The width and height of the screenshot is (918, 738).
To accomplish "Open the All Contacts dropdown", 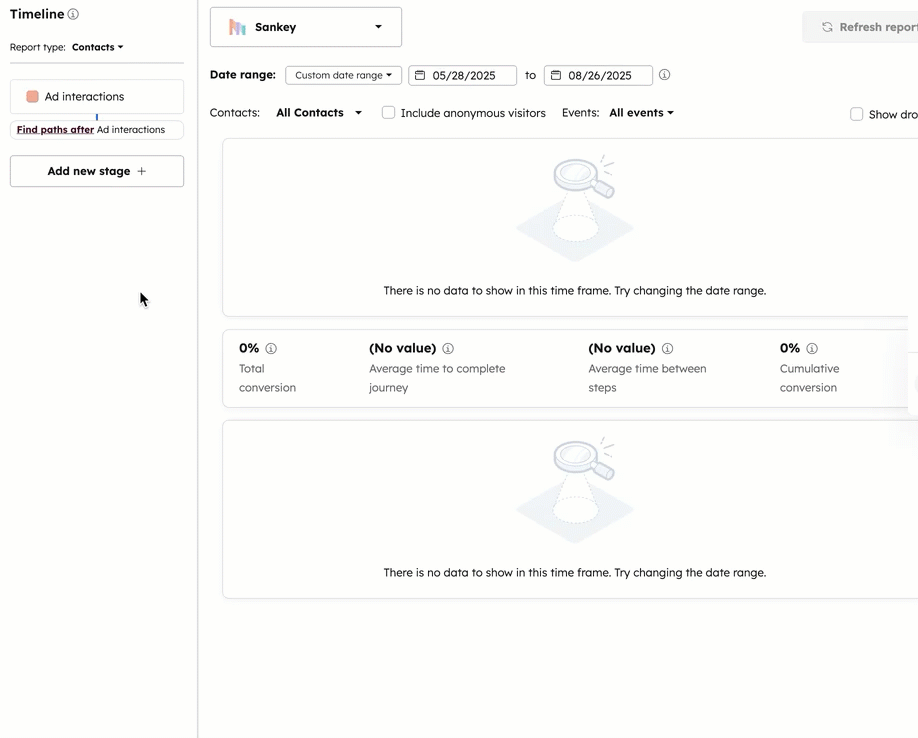I will pyautogui.click(x=317, y=112).
